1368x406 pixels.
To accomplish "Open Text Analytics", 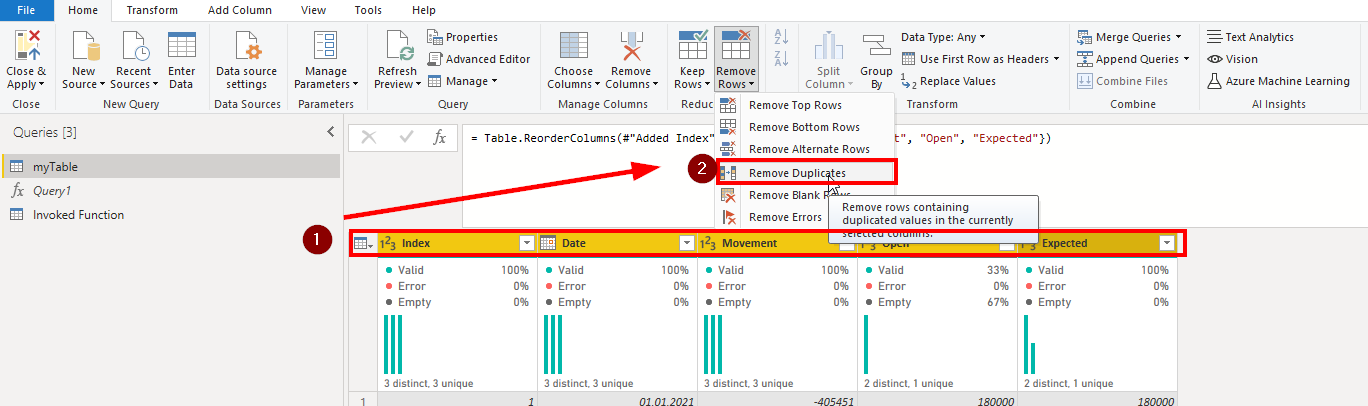I will click(1250, 37).
